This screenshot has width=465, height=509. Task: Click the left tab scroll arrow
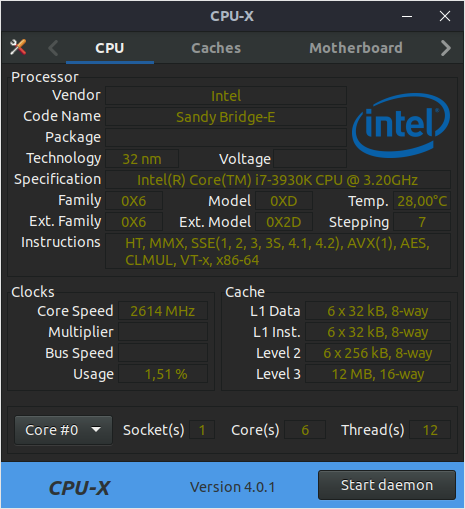(x=53, y=48)
